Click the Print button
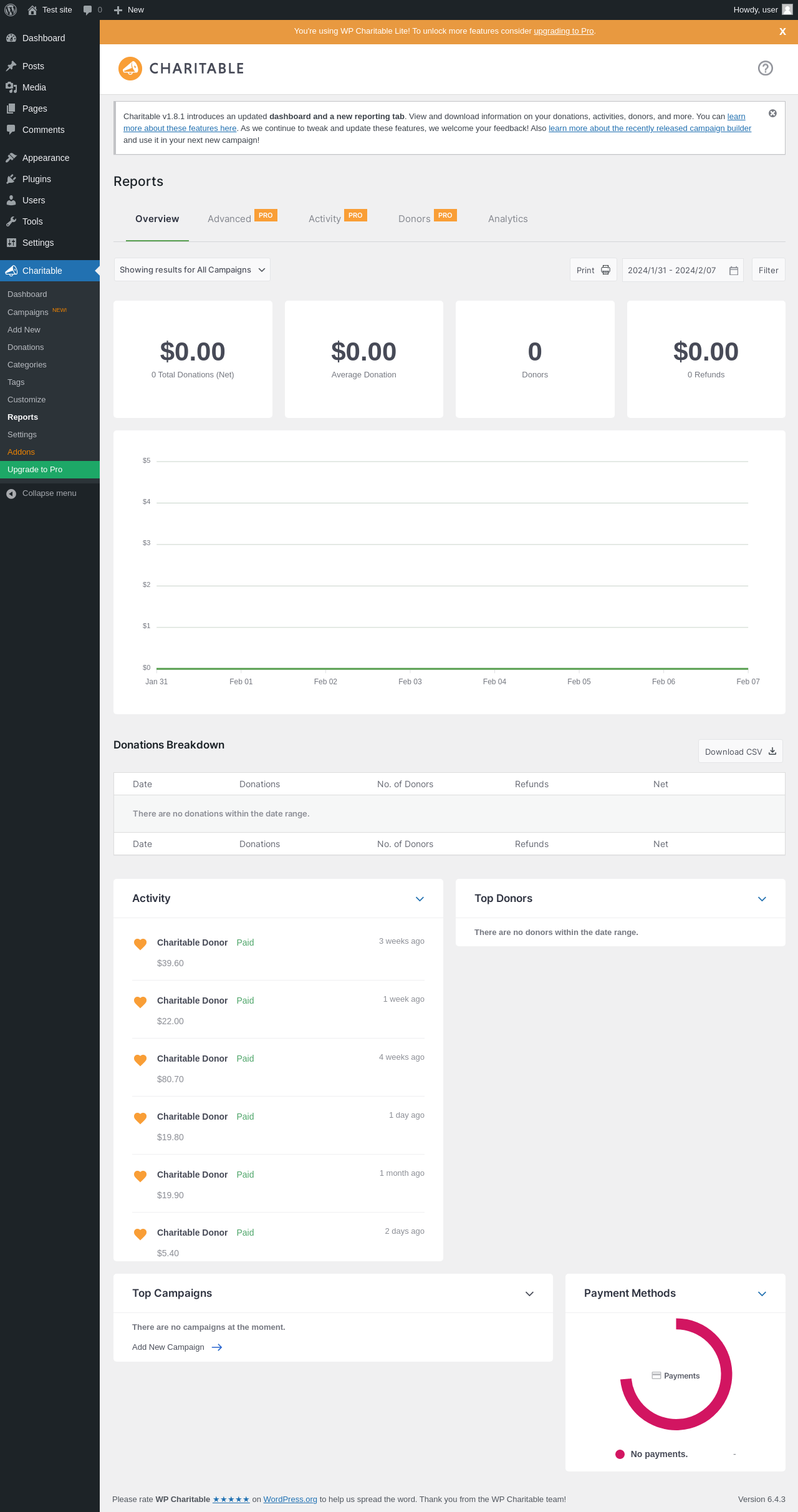798x1512 pixels. click(593, 270)
